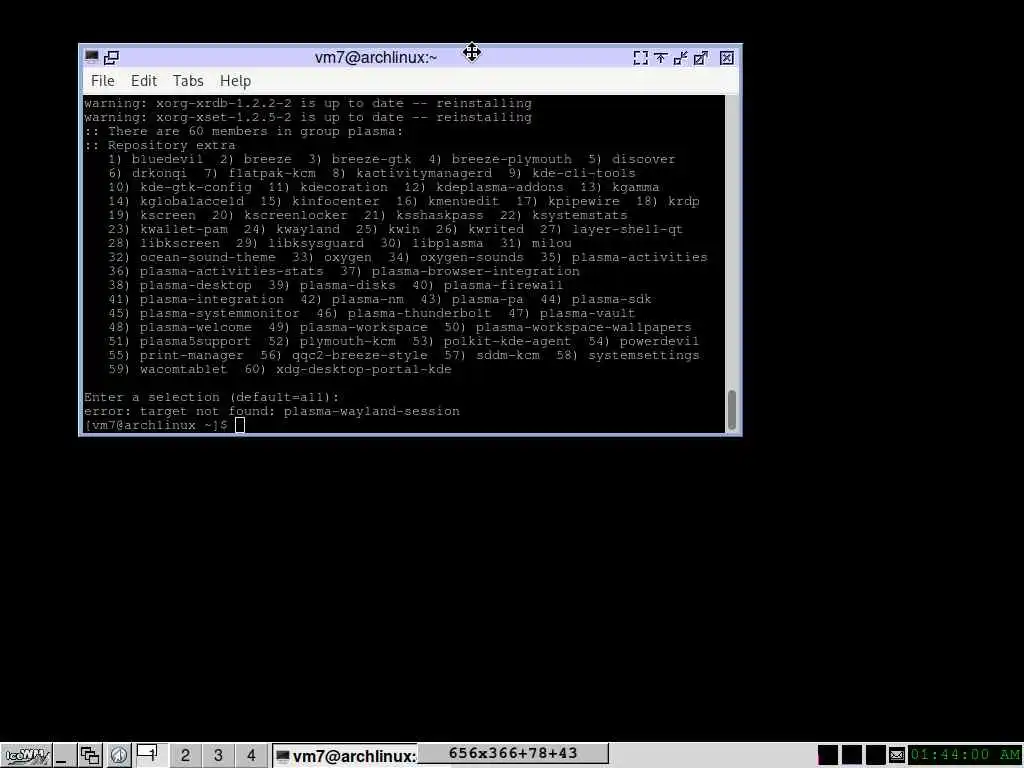Click package name 'plasma-browser-integration'
1024x768 pixels.
tap(475, 271)
